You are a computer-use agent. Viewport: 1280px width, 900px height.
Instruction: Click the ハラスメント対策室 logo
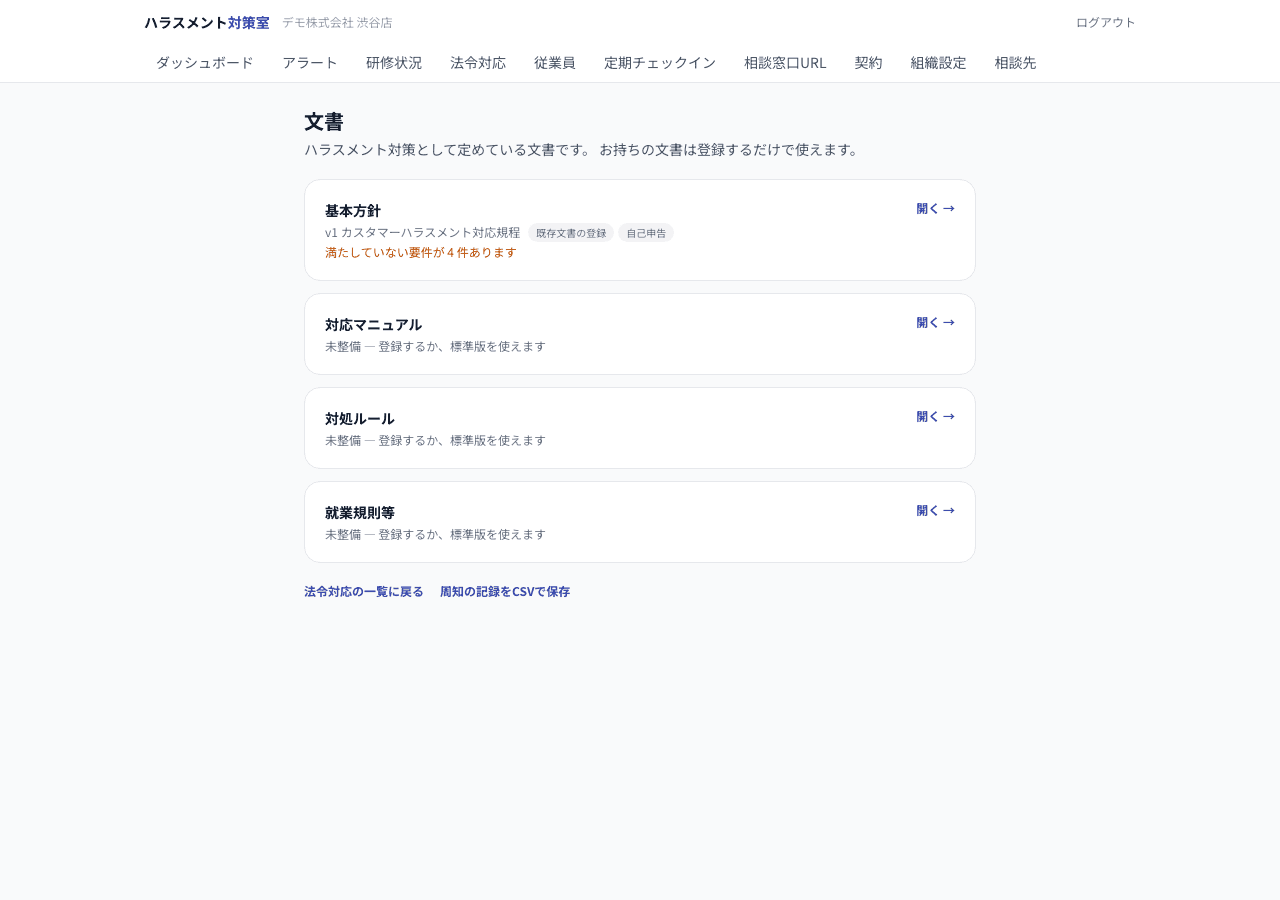point(207,22)
